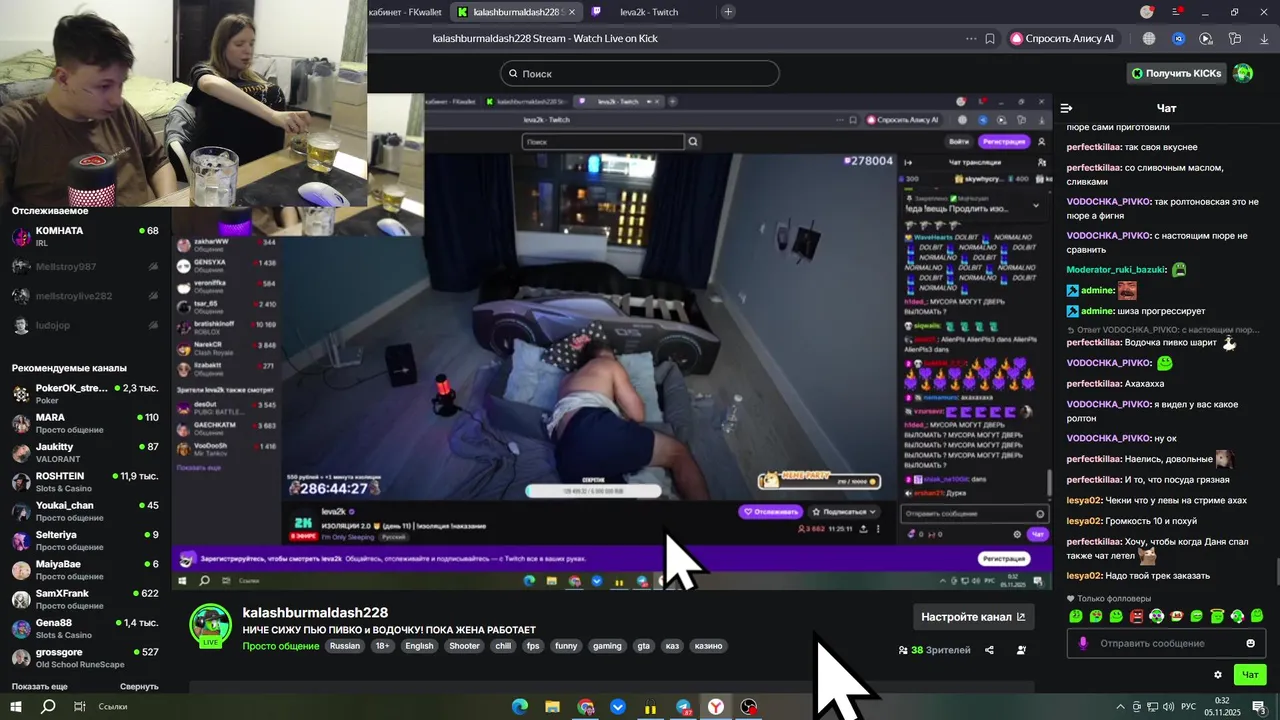Open MaiyaBae channel in sidebar

[85, 570]
